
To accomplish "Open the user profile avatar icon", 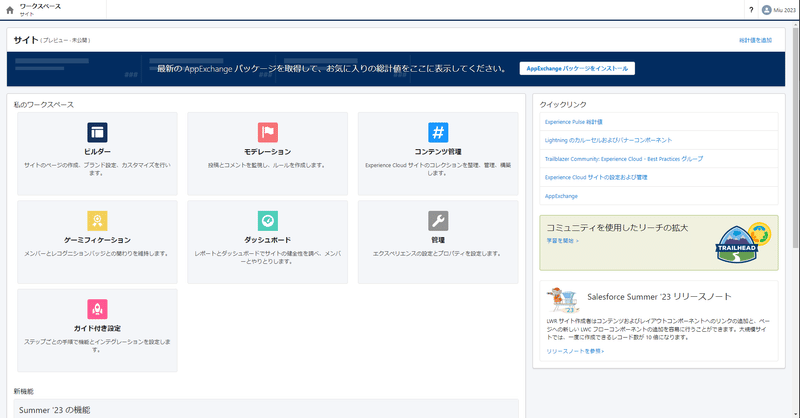I will point(766,10).
